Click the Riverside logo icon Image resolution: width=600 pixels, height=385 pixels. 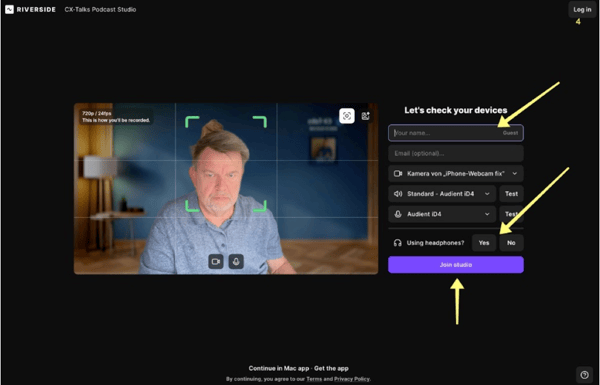(x=10, y=9)
